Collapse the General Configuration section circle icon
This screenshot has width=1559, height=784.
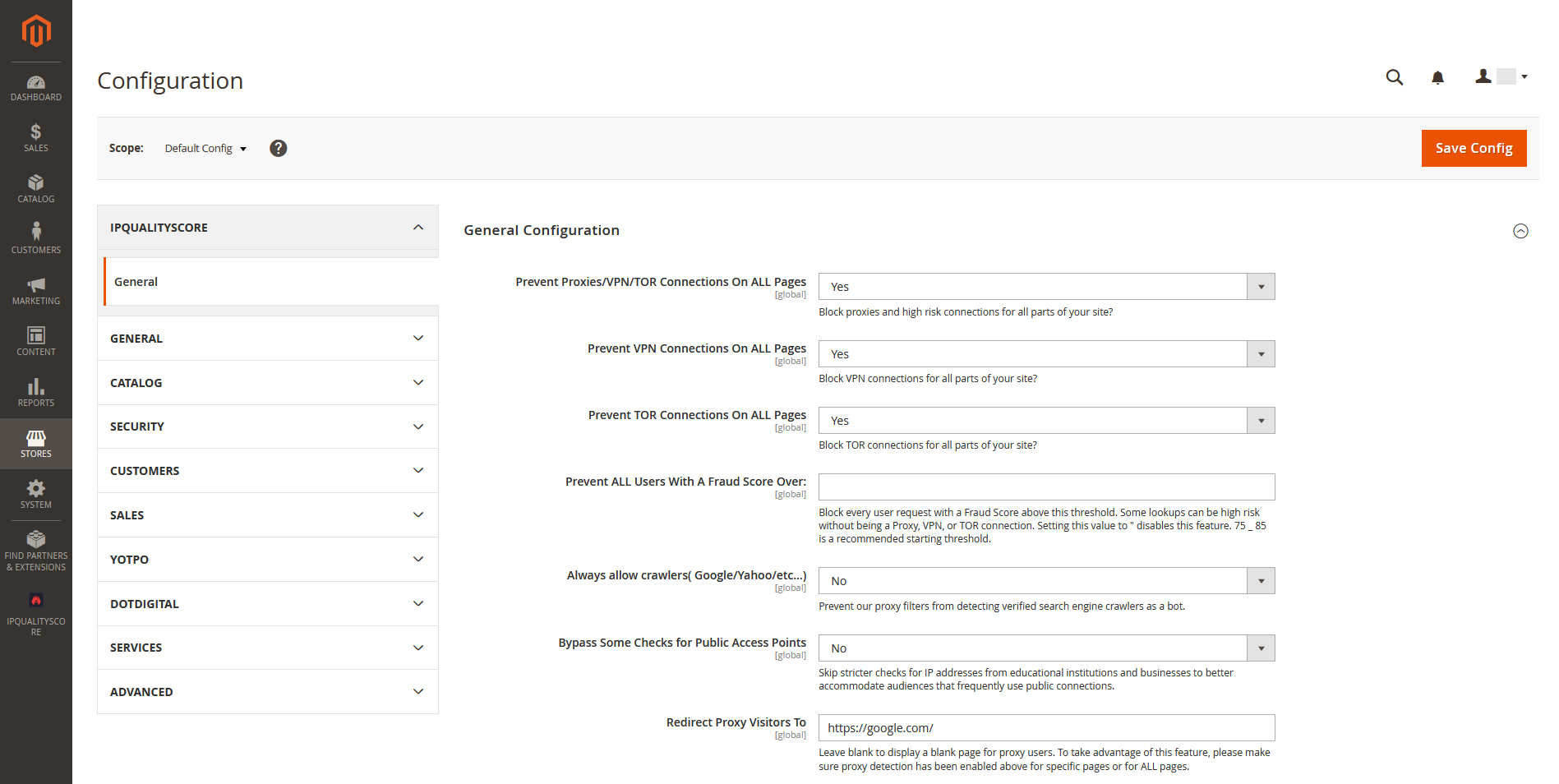pos(1521,231)
